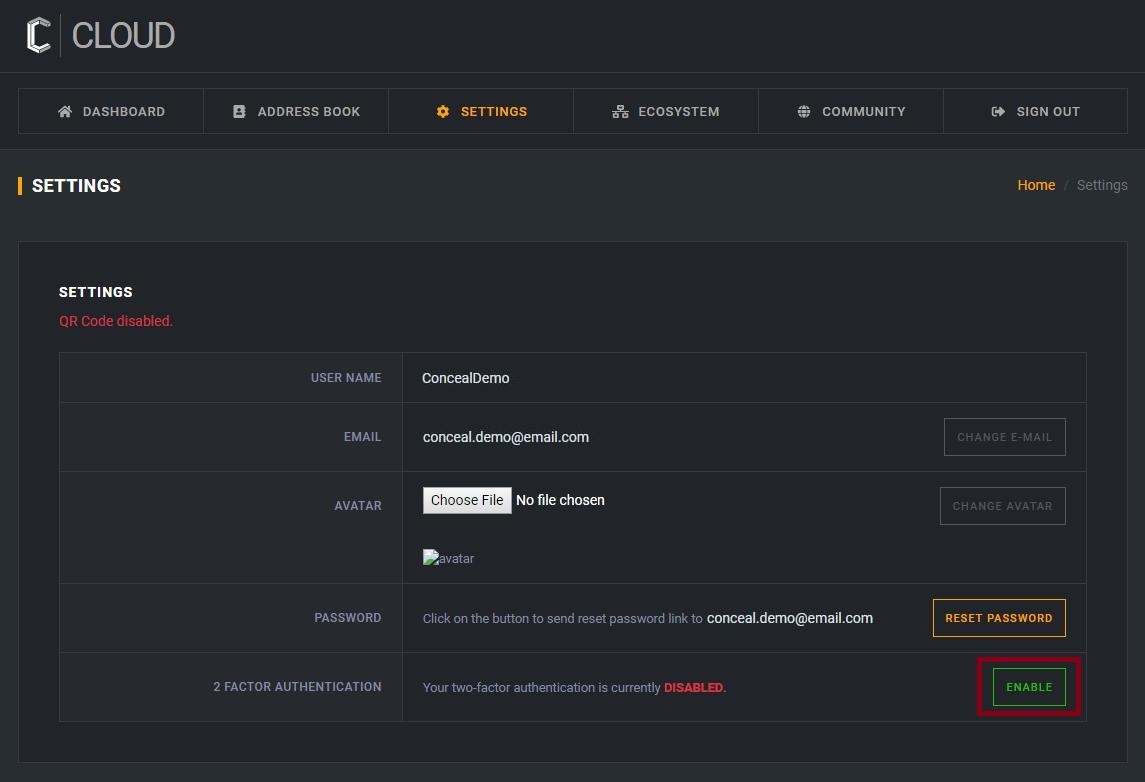The height and width of the screenshot is (782, 1145).
Task: Click the Settings gear icon
Action: click(x=443, y=112)
